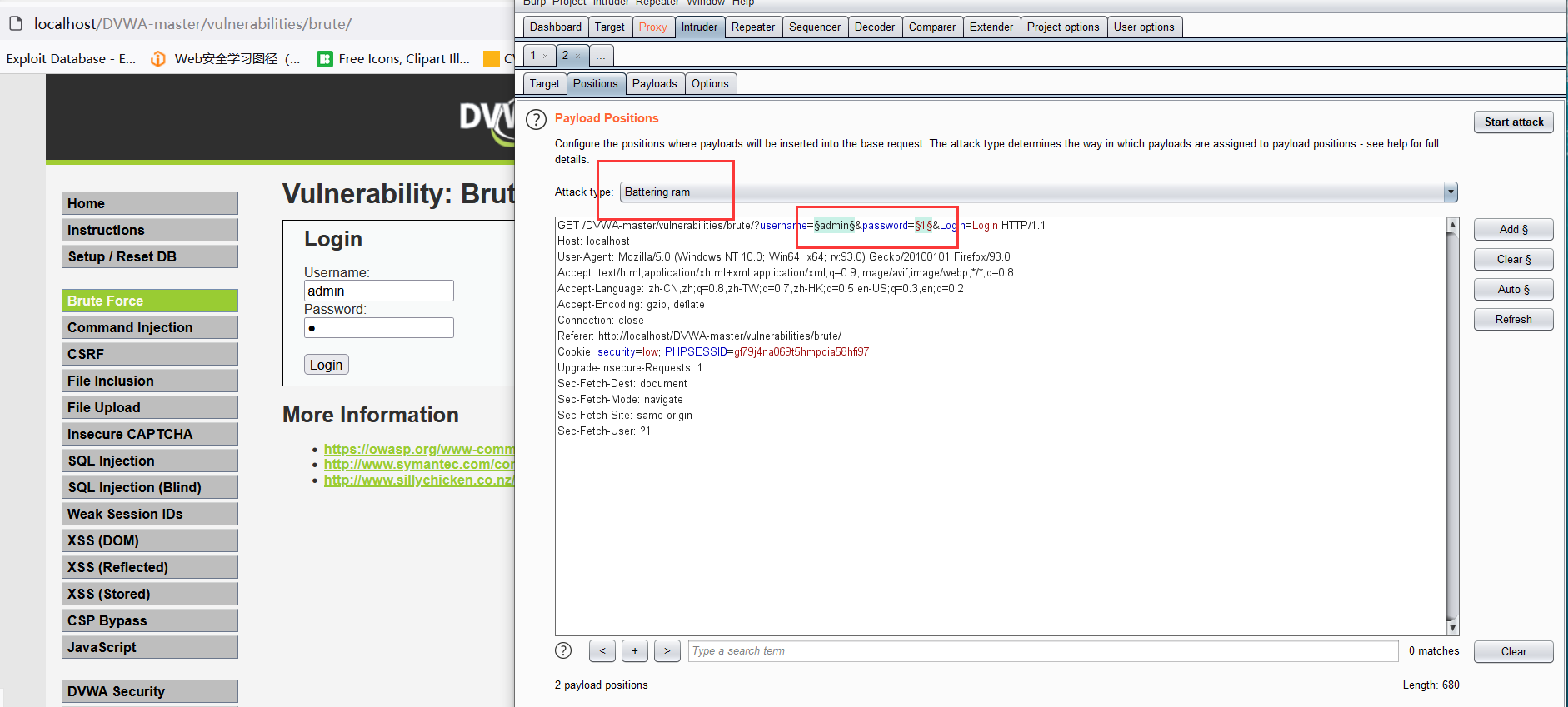Switch to the Intruder Options sub-tab
The width and height of the screenshot is (1568, 707).
(x=710, y=83)
